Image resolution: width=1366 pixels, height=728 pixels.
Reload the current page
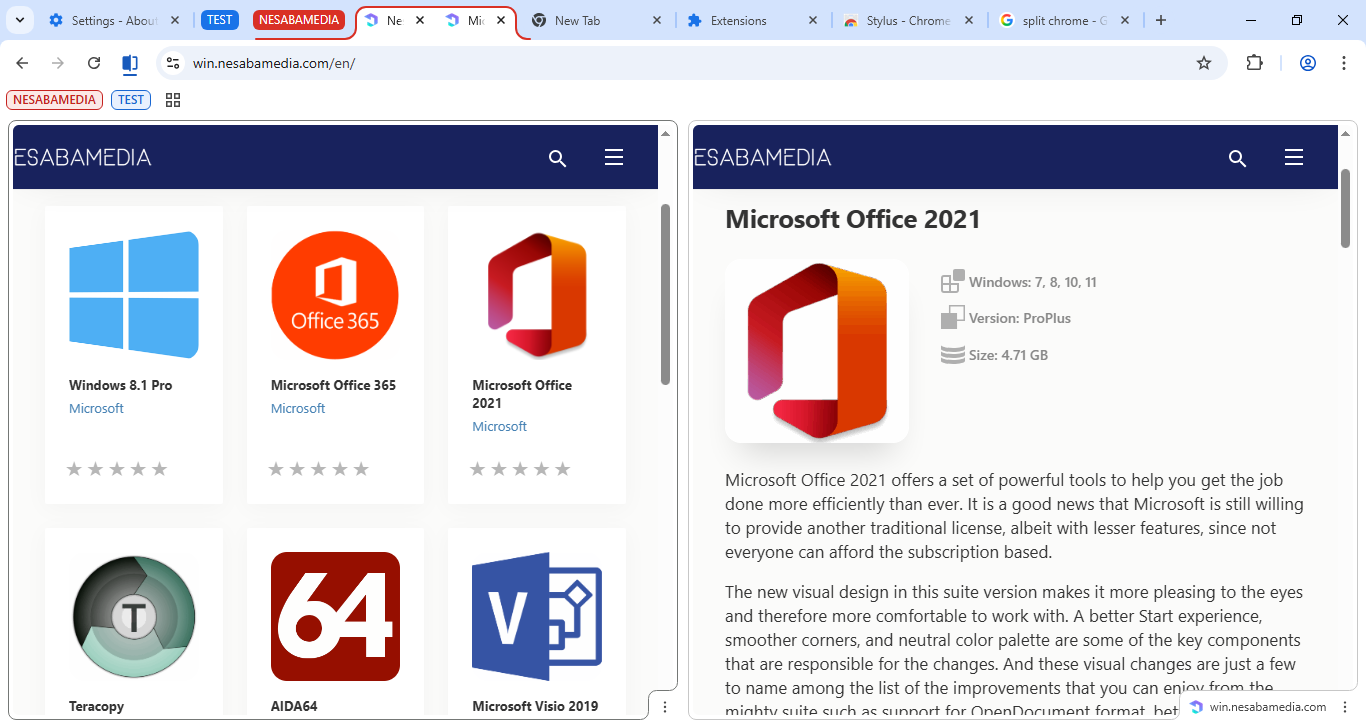coord(94,63)
